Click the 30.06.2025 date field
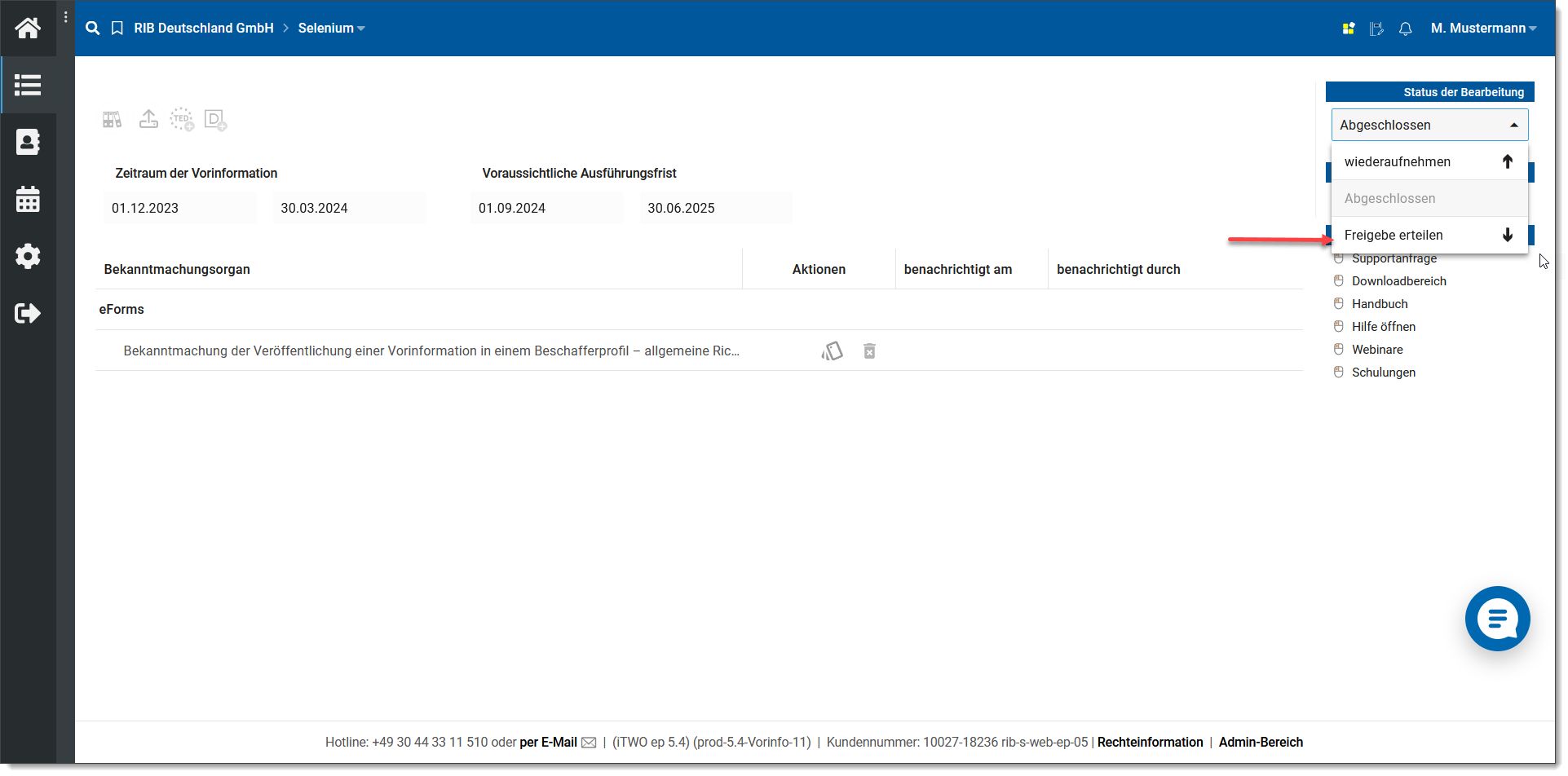This screenshot has width=1568, height=776. (x=716, y=208)
